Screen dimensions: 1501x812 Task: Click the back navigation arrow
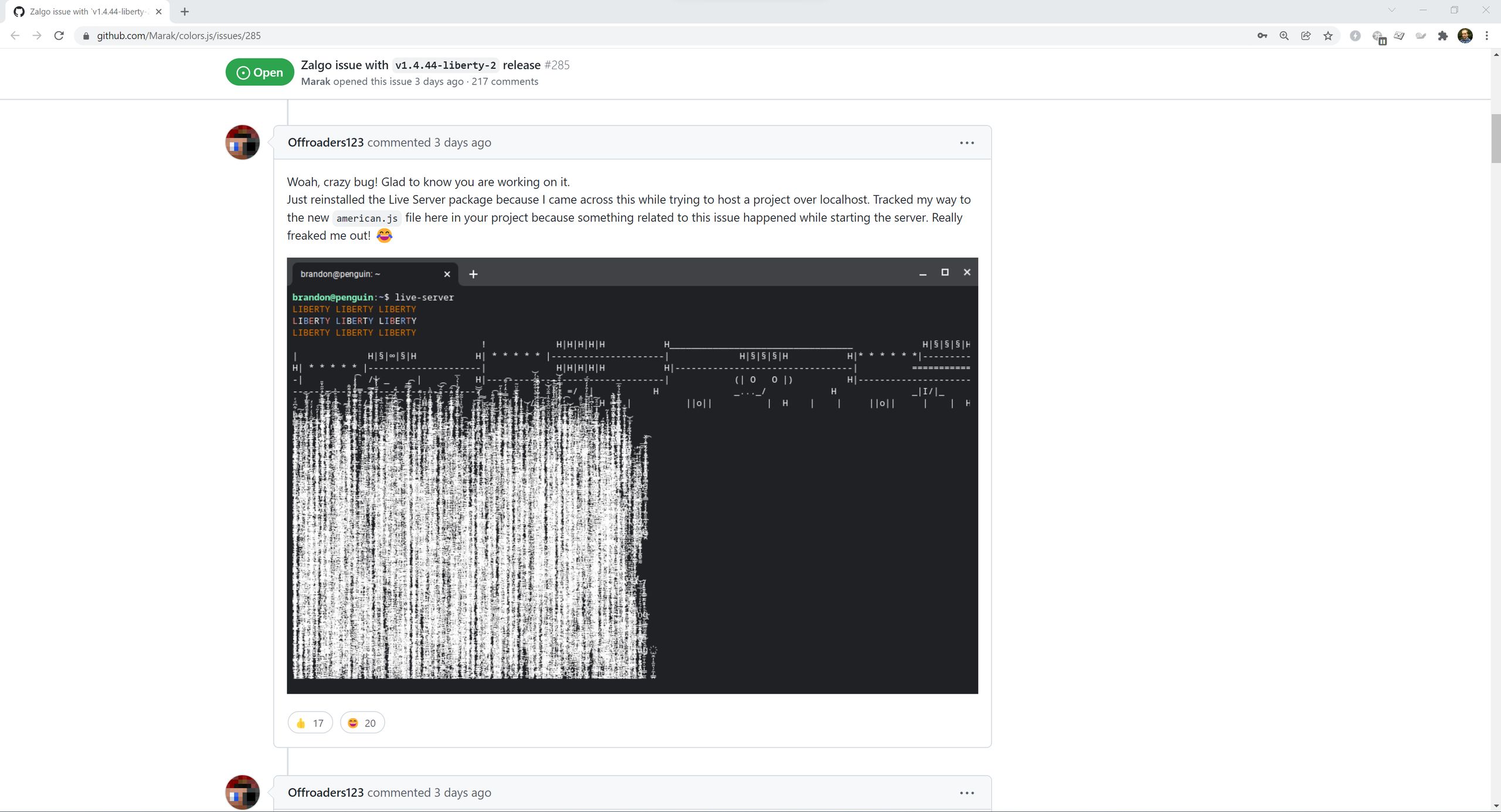tap(15, 36)
